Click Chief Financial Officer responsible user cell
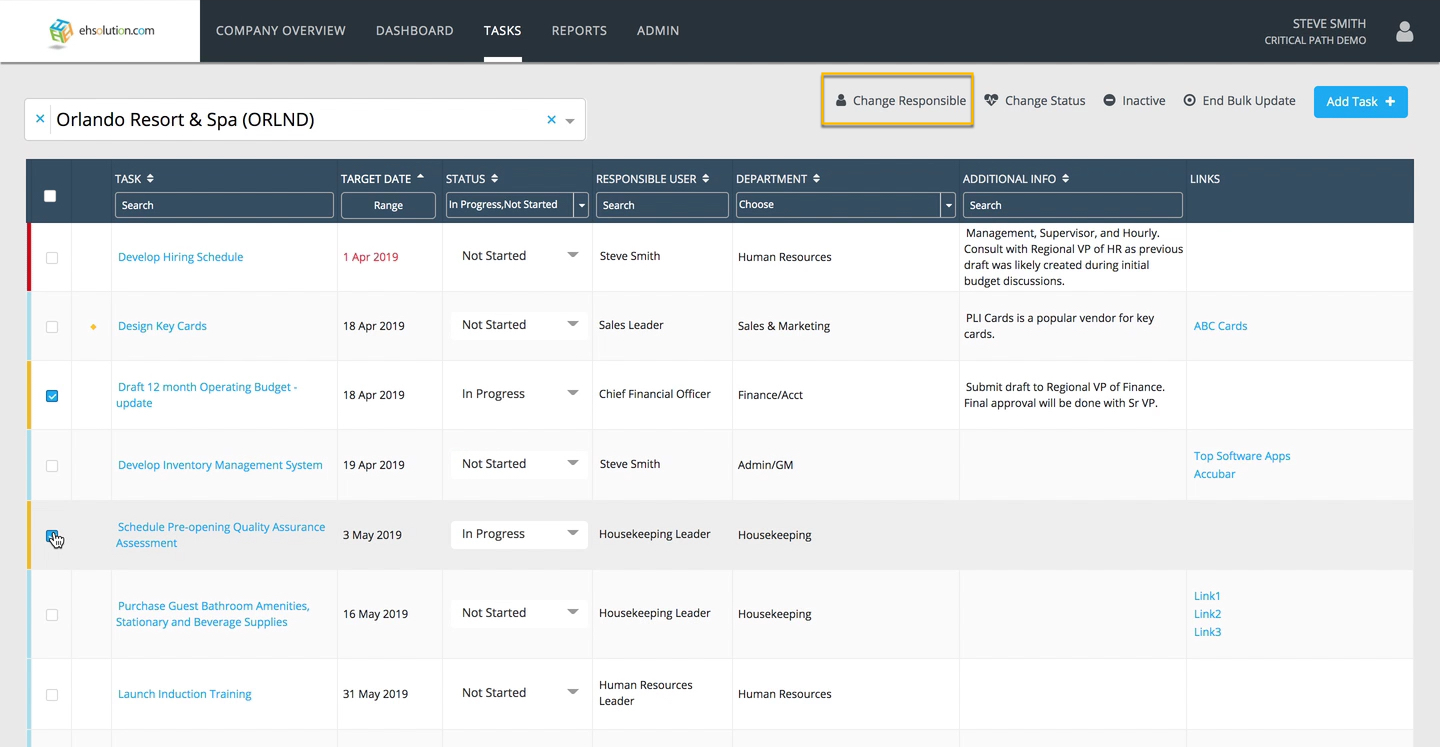1440x747 pixels. (x=655, y=394)
